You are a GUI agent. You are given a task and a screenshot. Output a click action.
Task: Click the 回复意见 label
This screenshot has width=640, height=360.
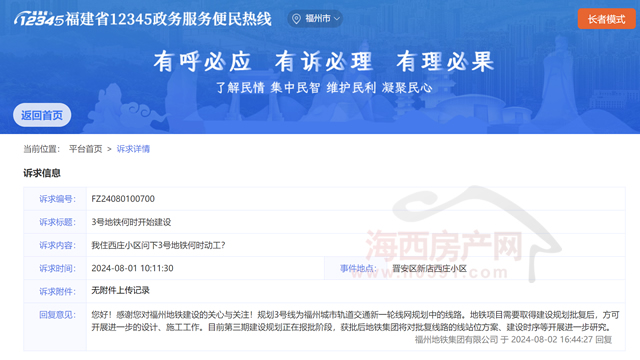(57, 315)
